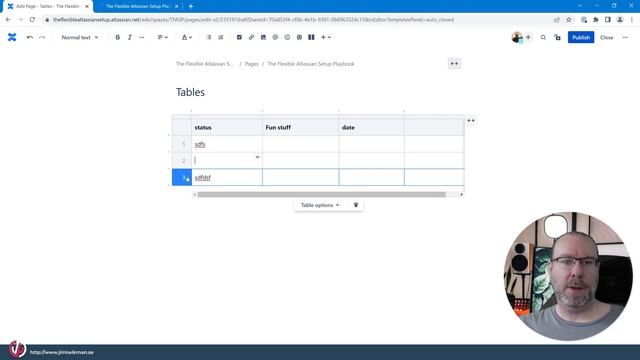Close the editor
This screenshot has width=640, height=360.
(607, 37)
